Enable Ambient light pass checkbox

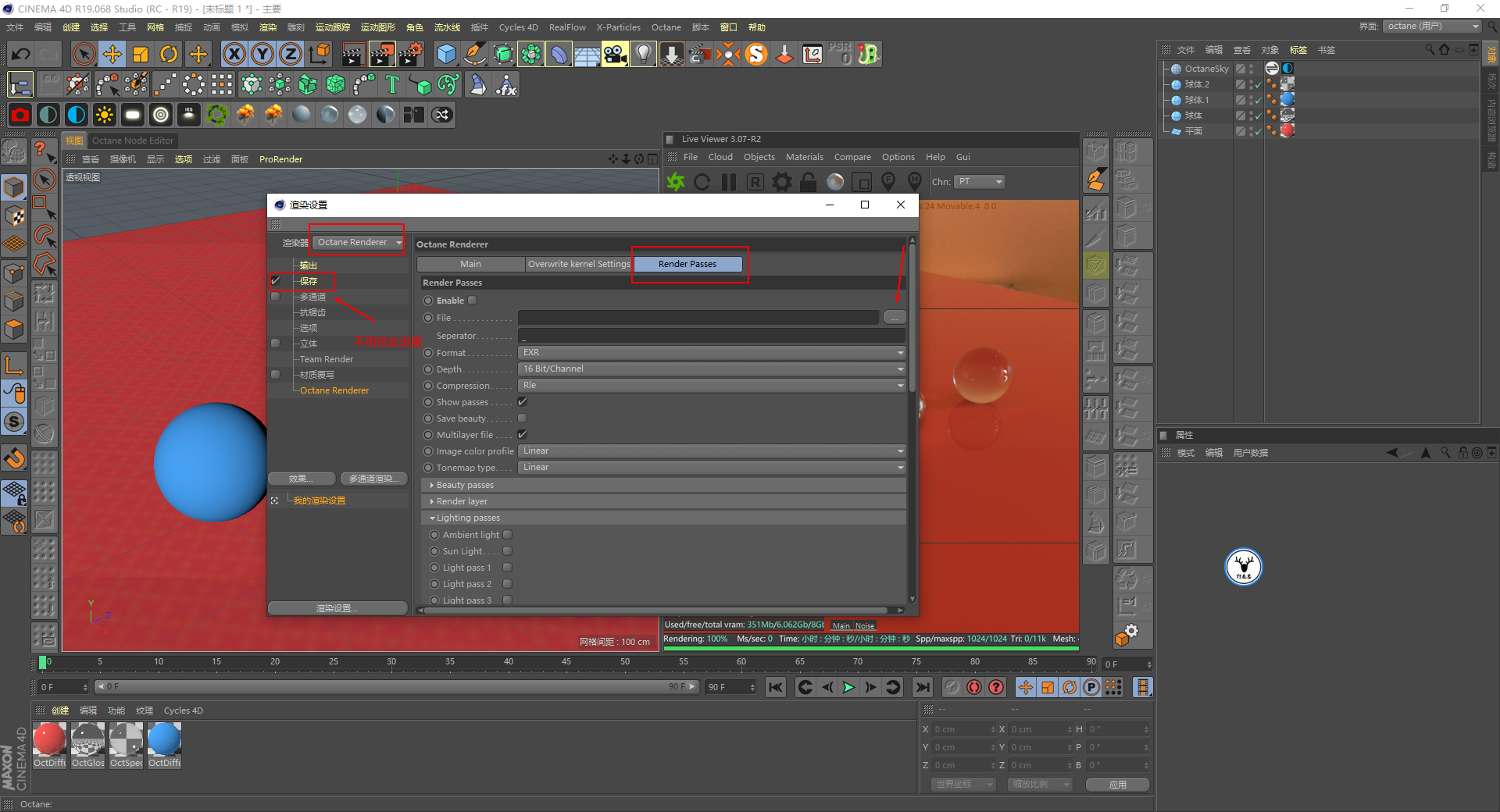tap(507, 535)
